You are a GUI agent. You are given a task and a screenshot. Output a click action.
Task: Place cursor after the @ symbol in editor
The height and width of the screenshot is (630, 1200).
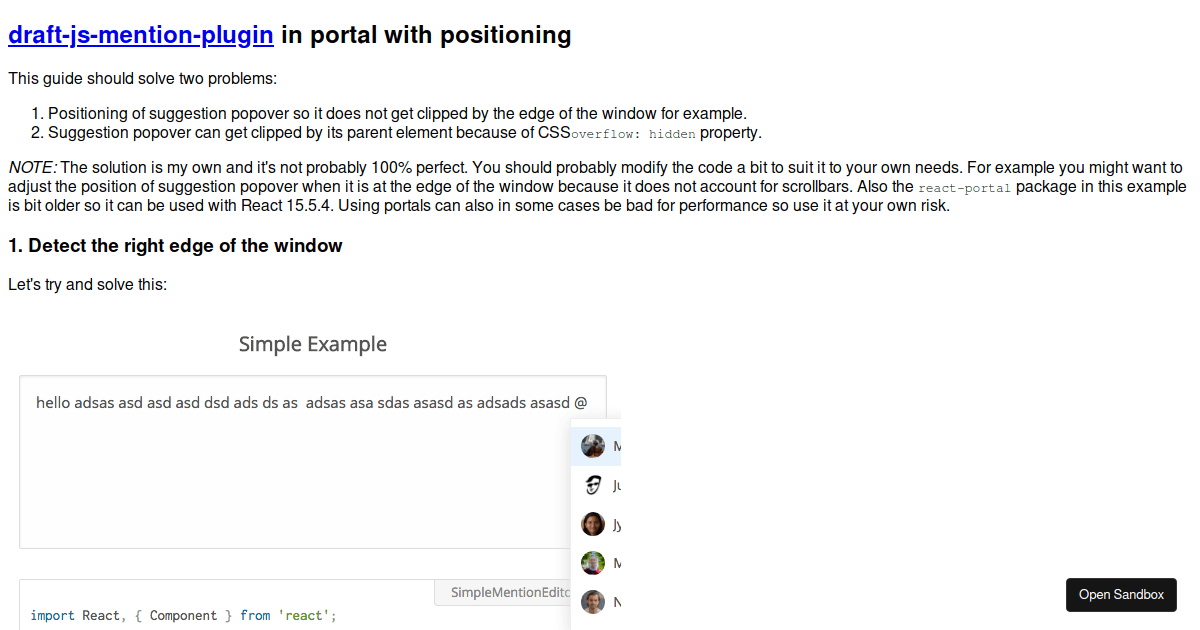589,403
